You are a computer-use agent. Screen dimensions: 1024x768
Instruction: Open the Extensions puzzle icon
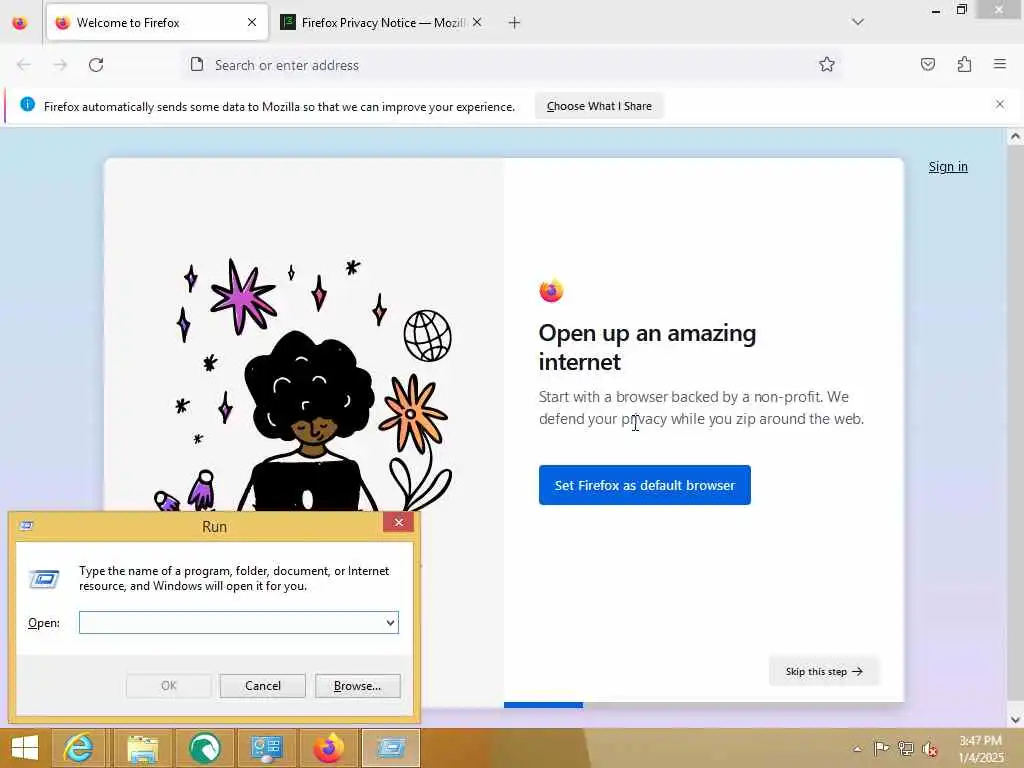[964, 64]
